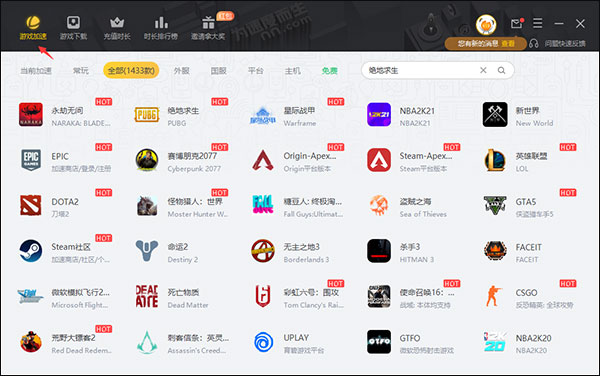
Task: Select the PUBG 绝地求生 game icon
Action: (147, 114)
